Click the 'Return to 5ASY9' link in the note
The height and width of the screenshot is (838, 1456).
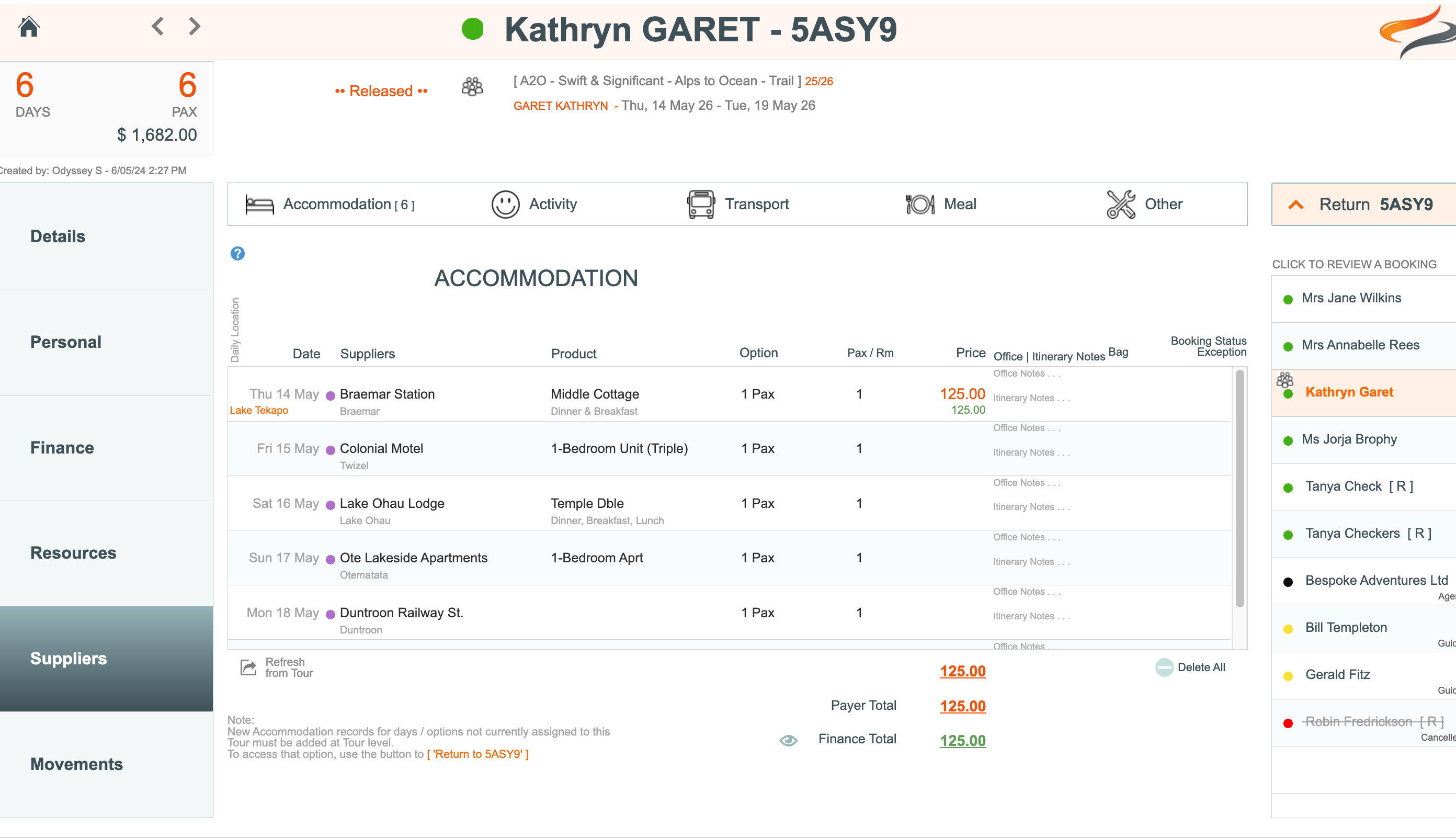coord(477,754)
